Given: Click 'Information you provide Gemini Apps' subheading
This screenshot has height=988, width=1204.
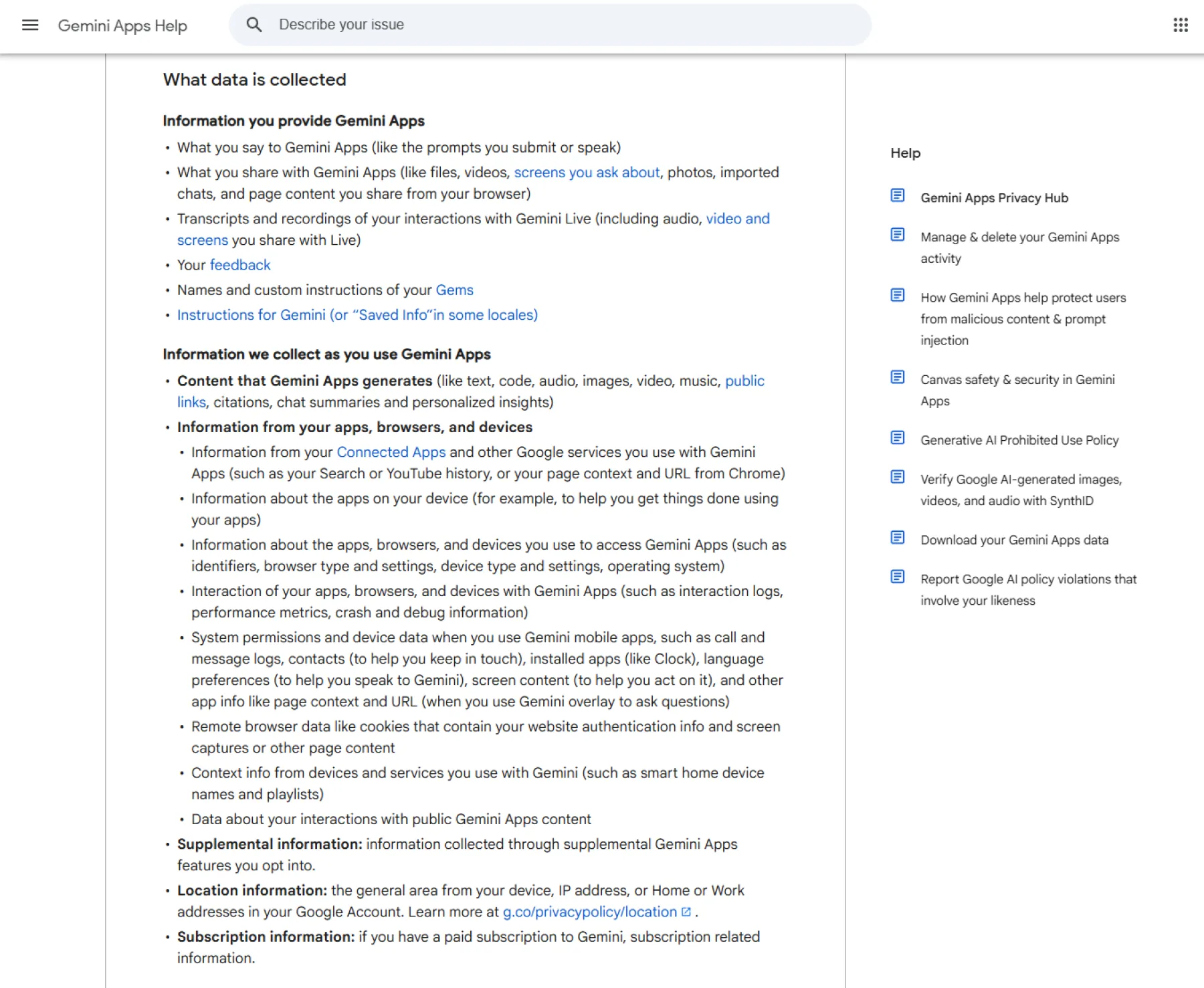Looking at the screenshot, I should 294,121.
